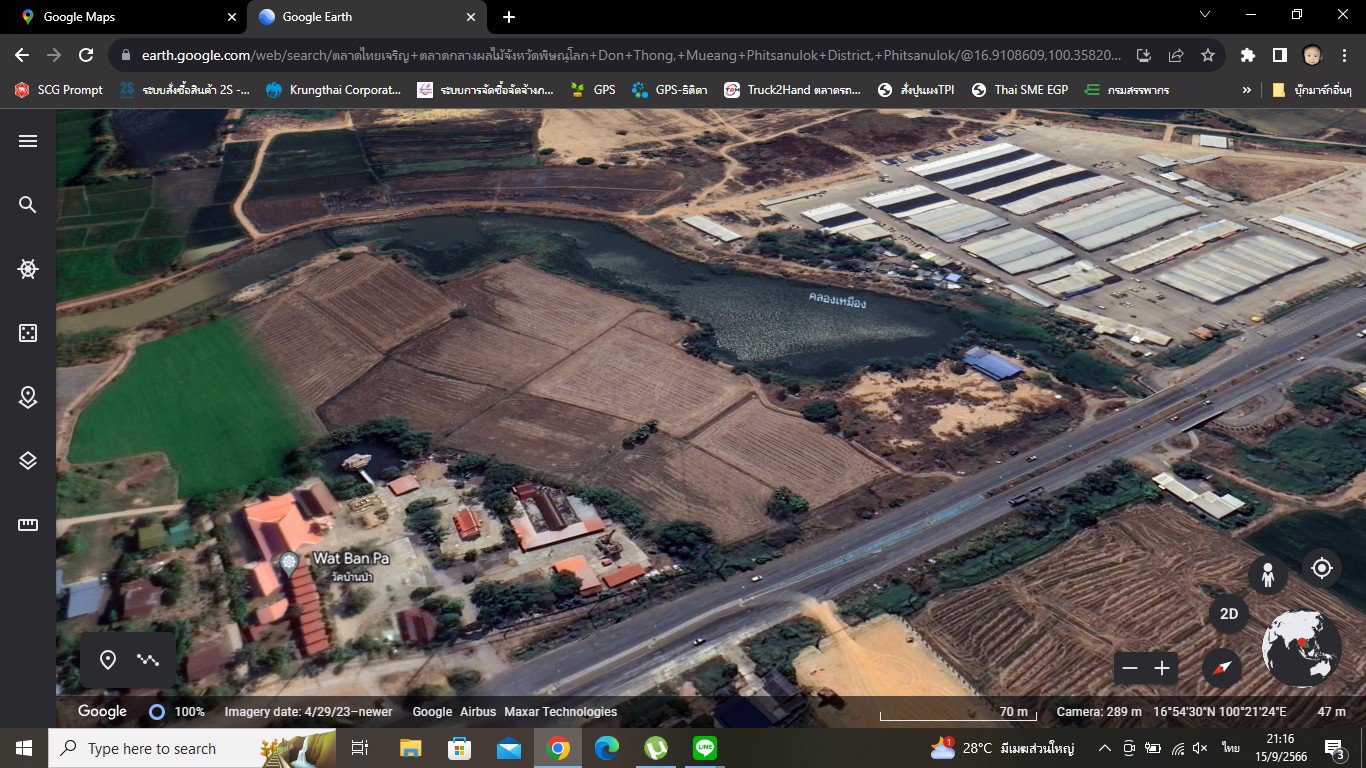Fly to my location target button
This screenshot has width=1366, height=768.
click(x=1322, y=568)
